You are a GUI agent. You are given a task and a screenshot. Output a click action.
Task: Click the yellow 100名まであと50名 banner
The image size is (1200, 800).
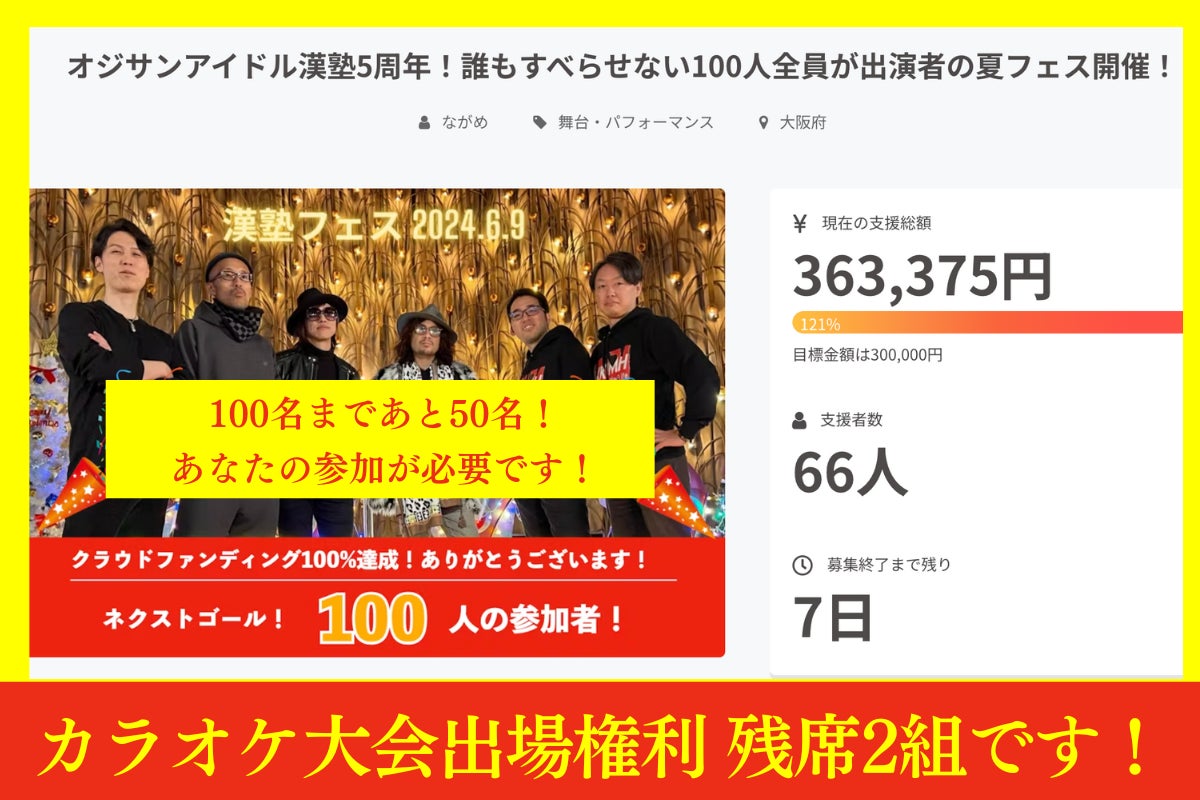coord(380,438)
